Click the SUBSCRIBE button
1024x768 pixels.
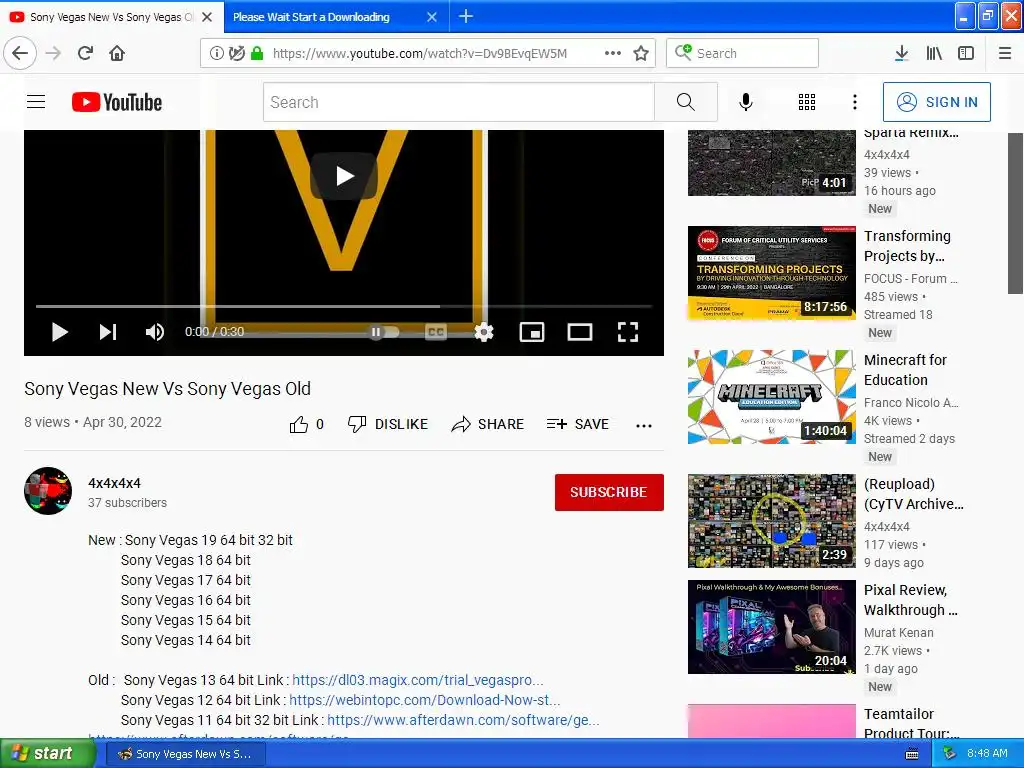tap(609, 492)
